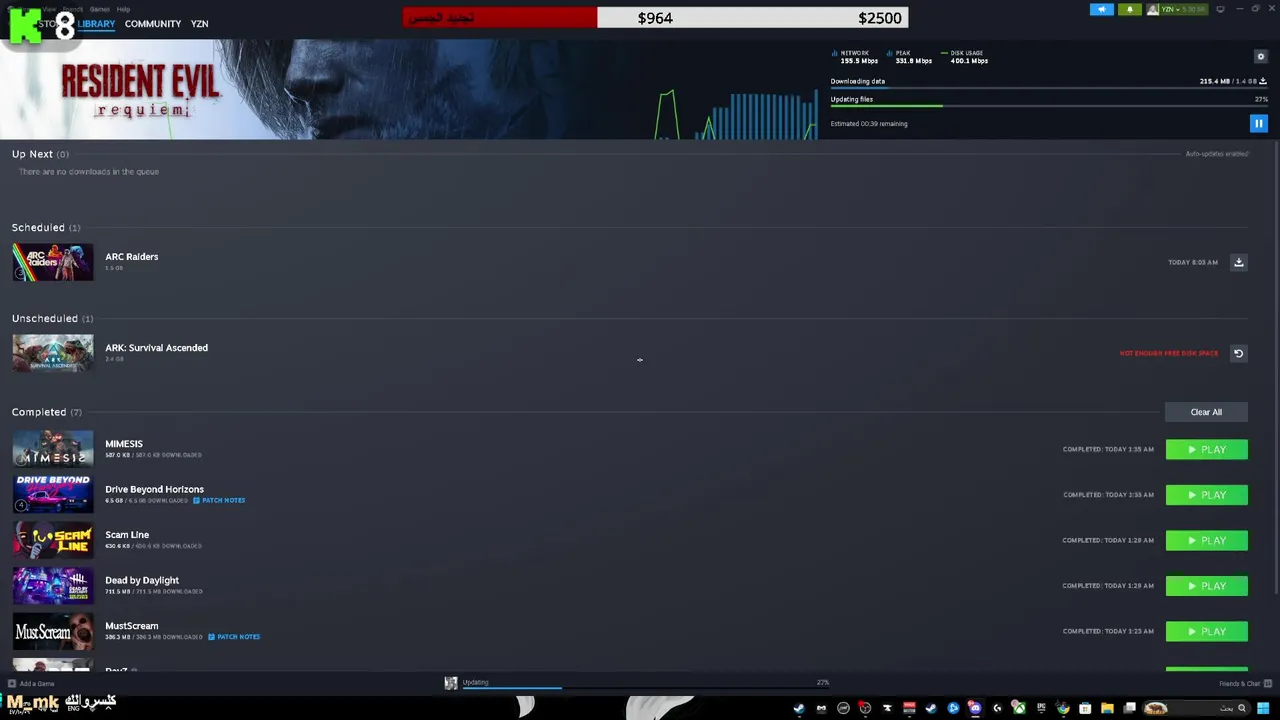Click the MustScream thumbnail

click(x=53, y=631)
